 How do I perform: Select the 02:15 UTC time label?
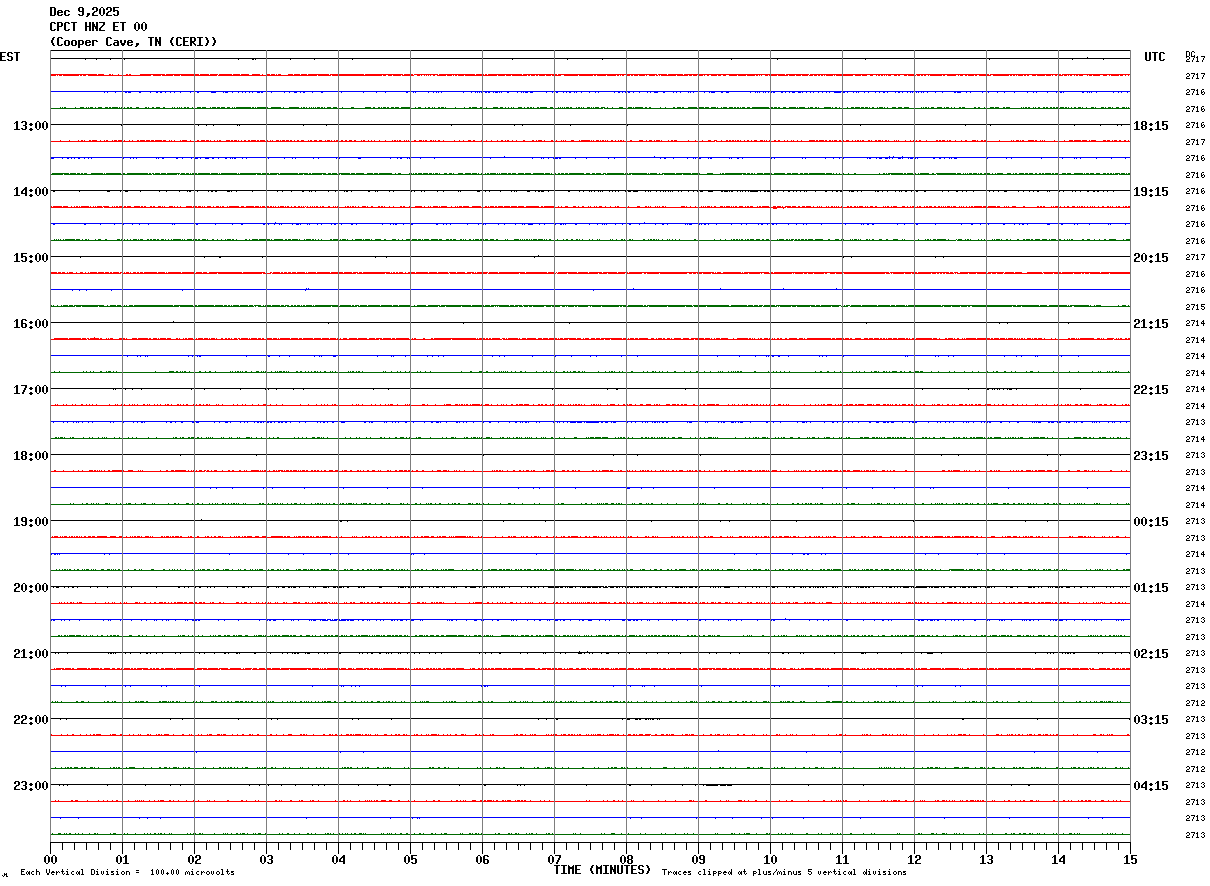pos(1151,653)
